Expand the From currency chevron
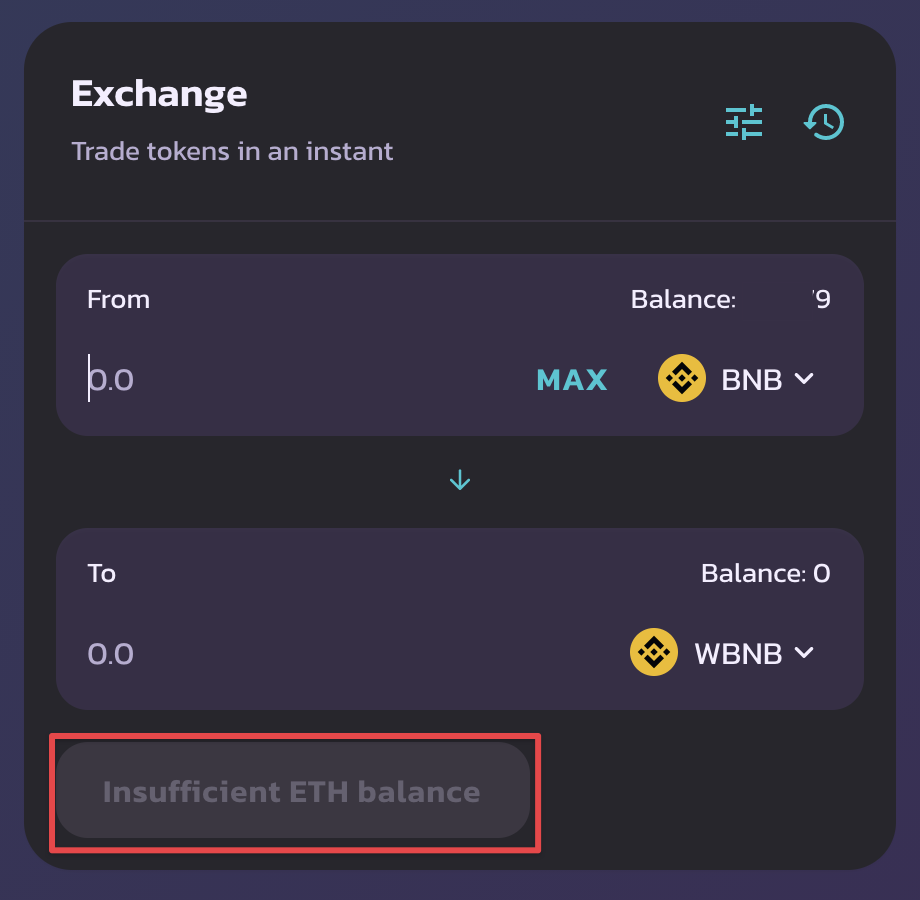 point(804,378)
